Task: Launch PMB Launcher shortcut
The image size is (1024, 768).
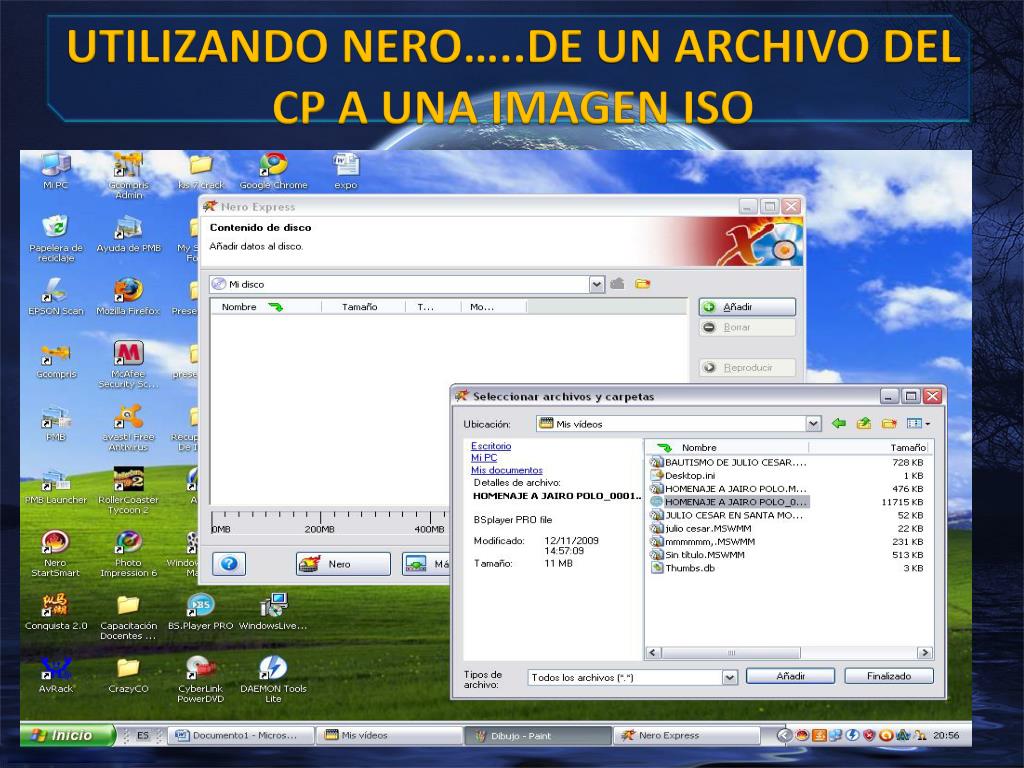Action: coord(56,487)
